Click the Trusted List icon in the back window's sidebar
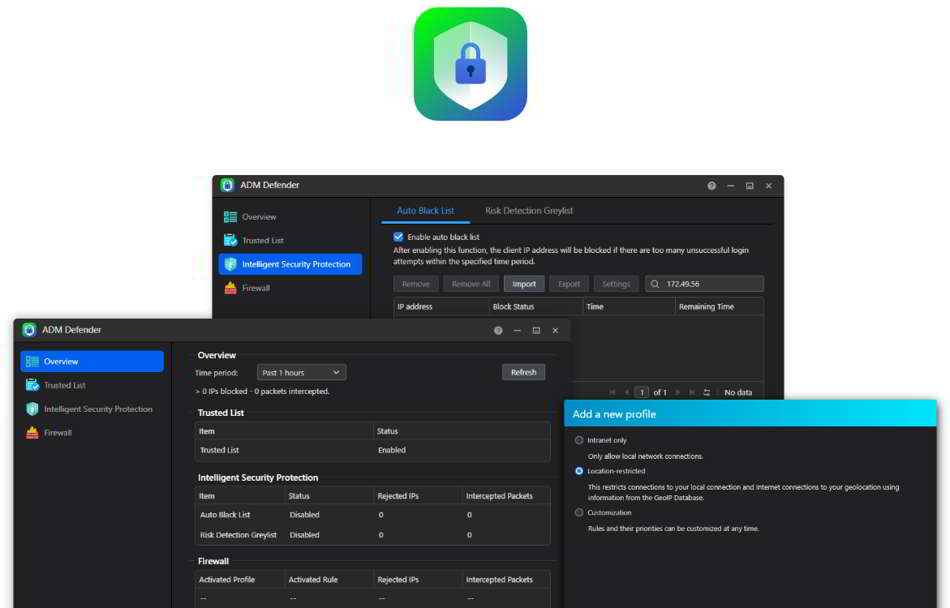The width and height of the screenshot is (950, 608). pos(230,240)
